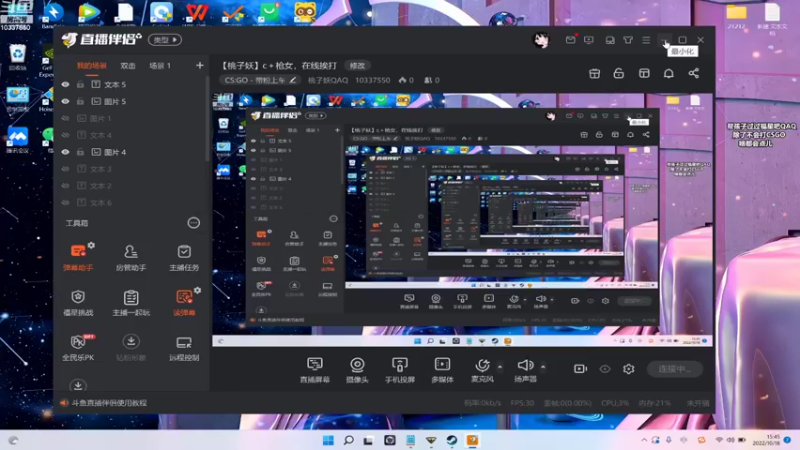Viewport: 800px width, 450px height.
Task: Open Search on Windows taskbar
Action: coord(348,440)
